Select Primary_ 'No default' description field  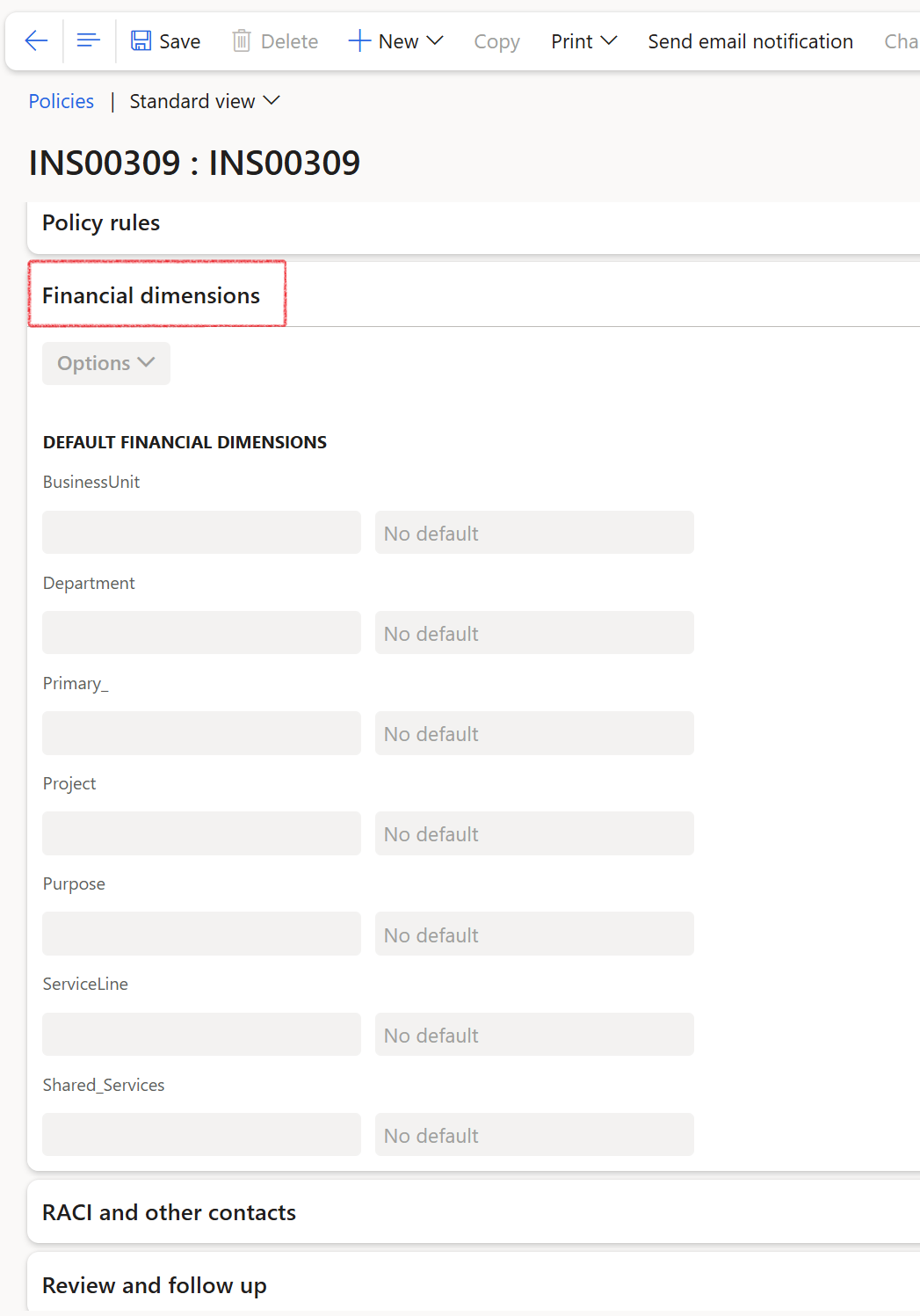534,733
